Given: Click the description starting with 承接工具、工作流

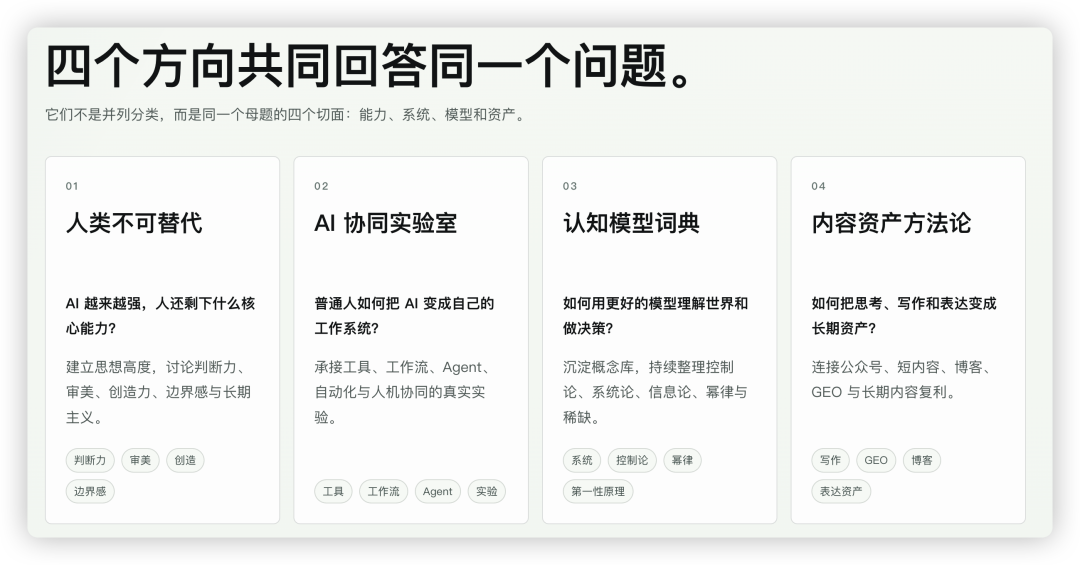Looking at the screenshot, I should tap(402, 392).
